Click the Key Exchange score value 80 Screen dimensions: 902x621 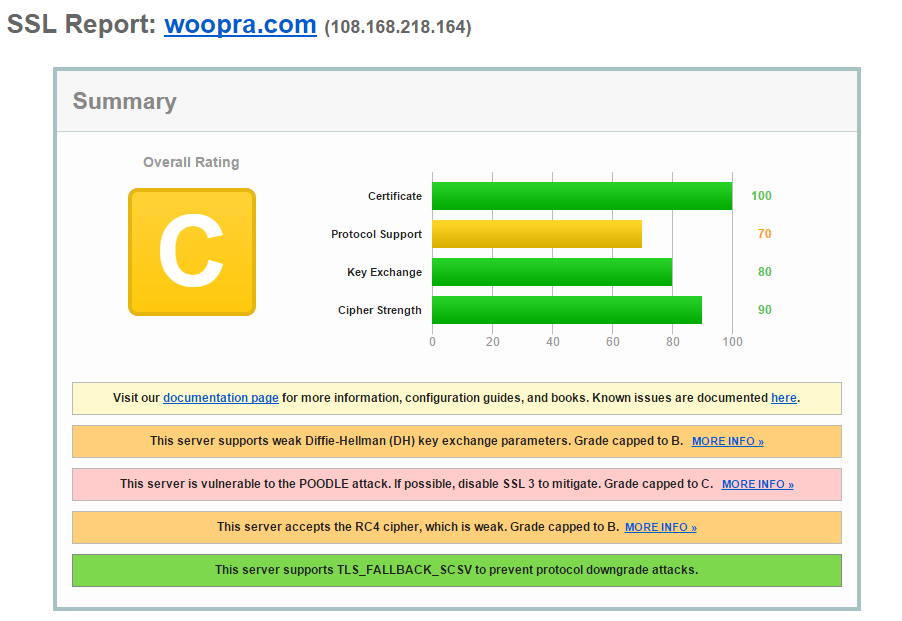click(x=764, y=272)
